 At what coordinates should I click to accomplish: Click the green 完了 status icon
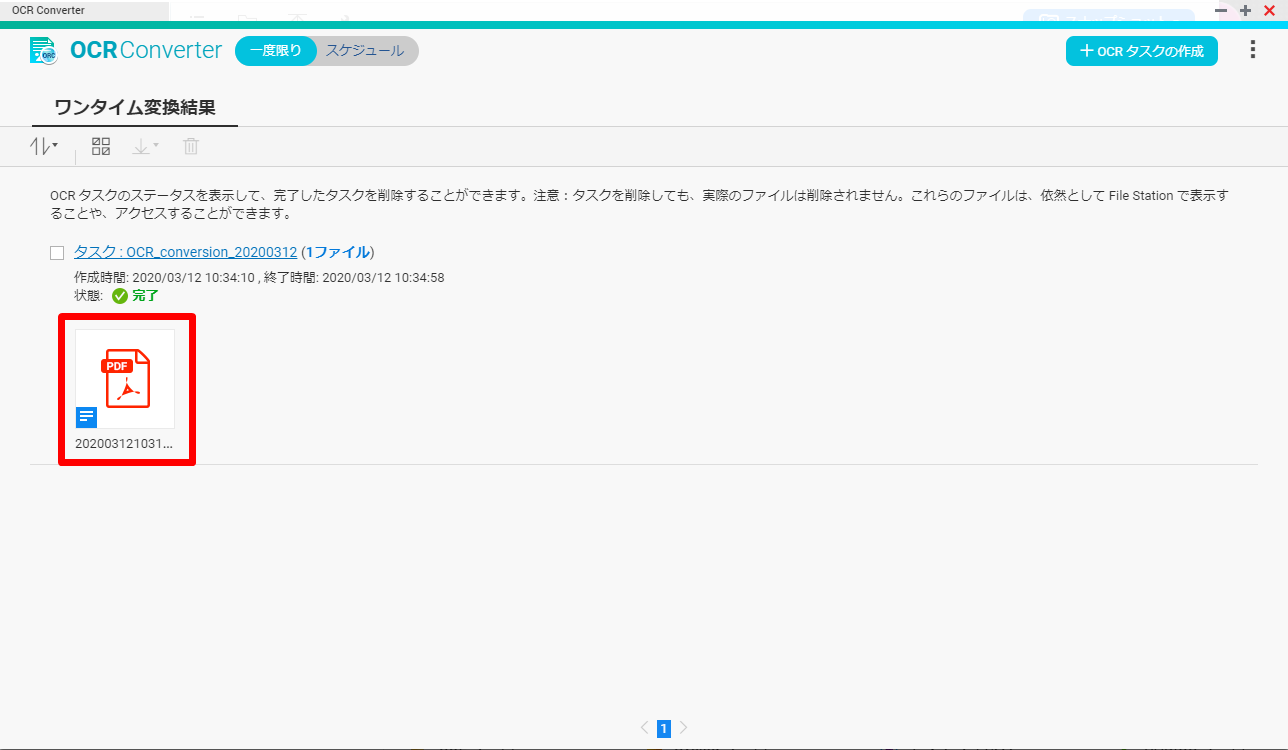[120, 296]
